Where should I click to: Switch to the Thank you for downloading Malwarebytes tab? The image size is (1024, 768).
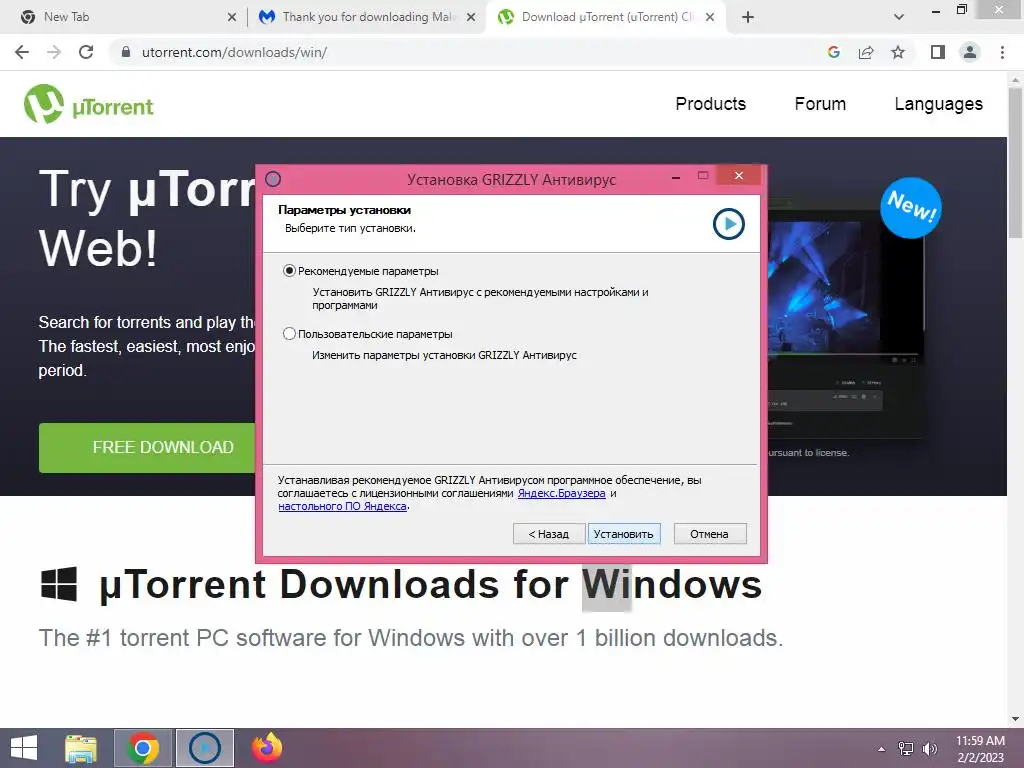369,17
